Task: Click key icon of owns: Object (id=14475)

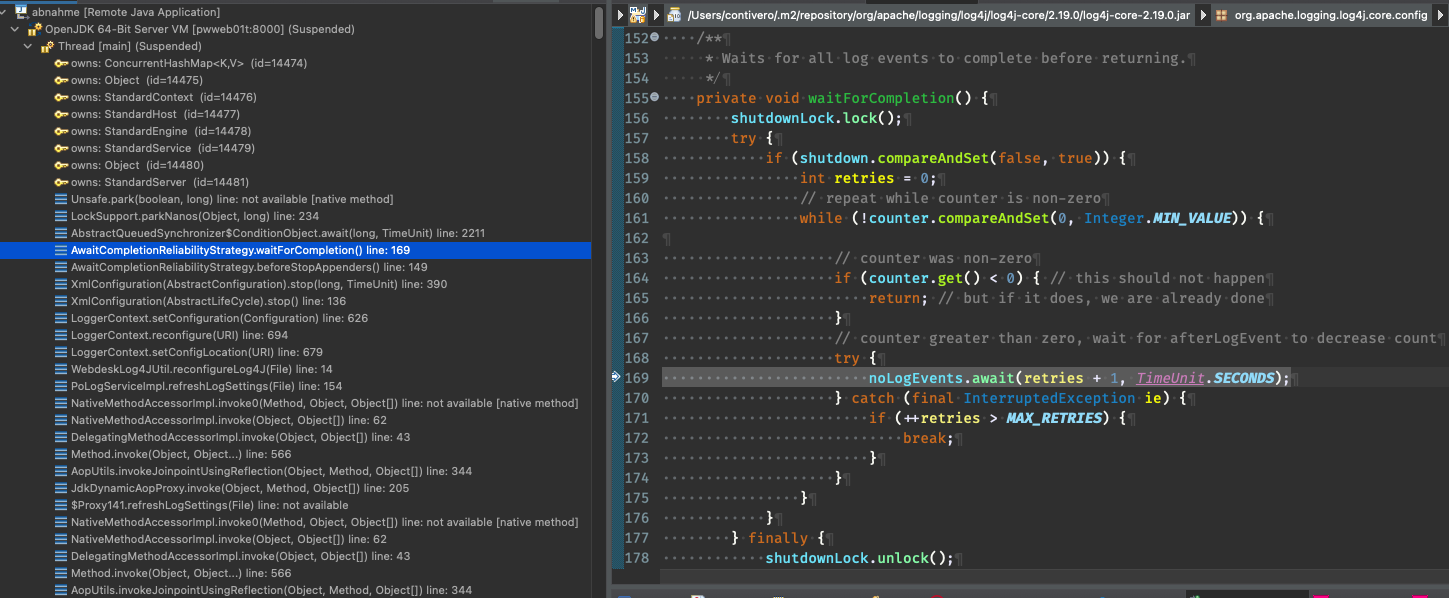Action: 61,80
